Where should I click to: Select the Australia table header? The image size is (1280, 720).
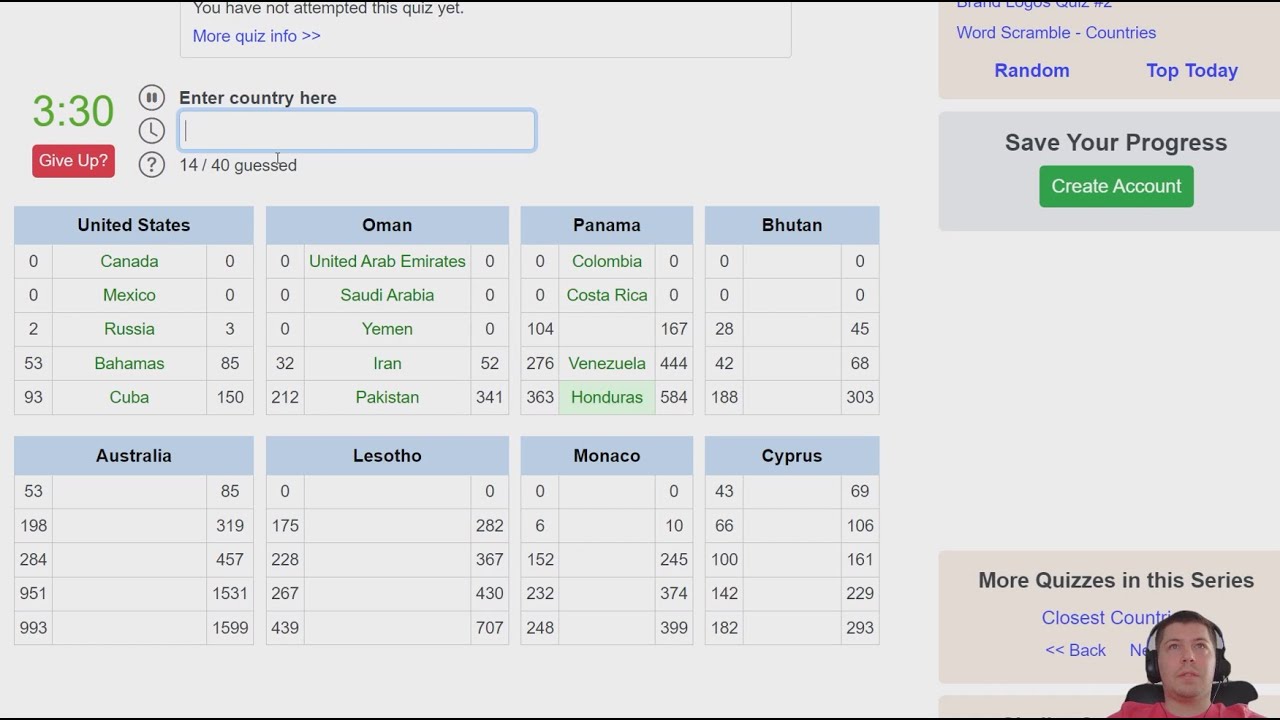pos(134,455)
